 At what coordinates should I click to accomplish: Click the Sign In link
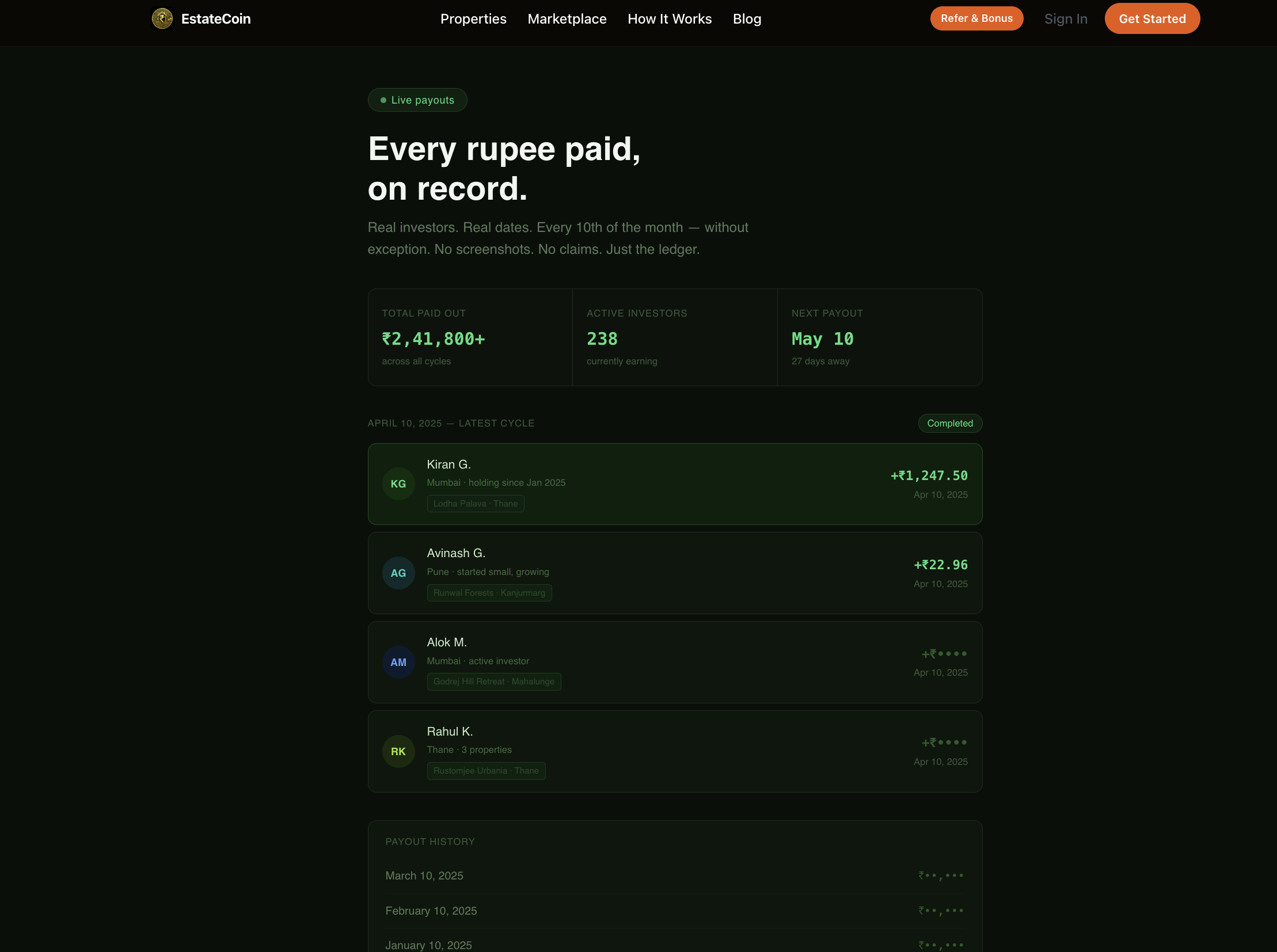[1066, 19]
